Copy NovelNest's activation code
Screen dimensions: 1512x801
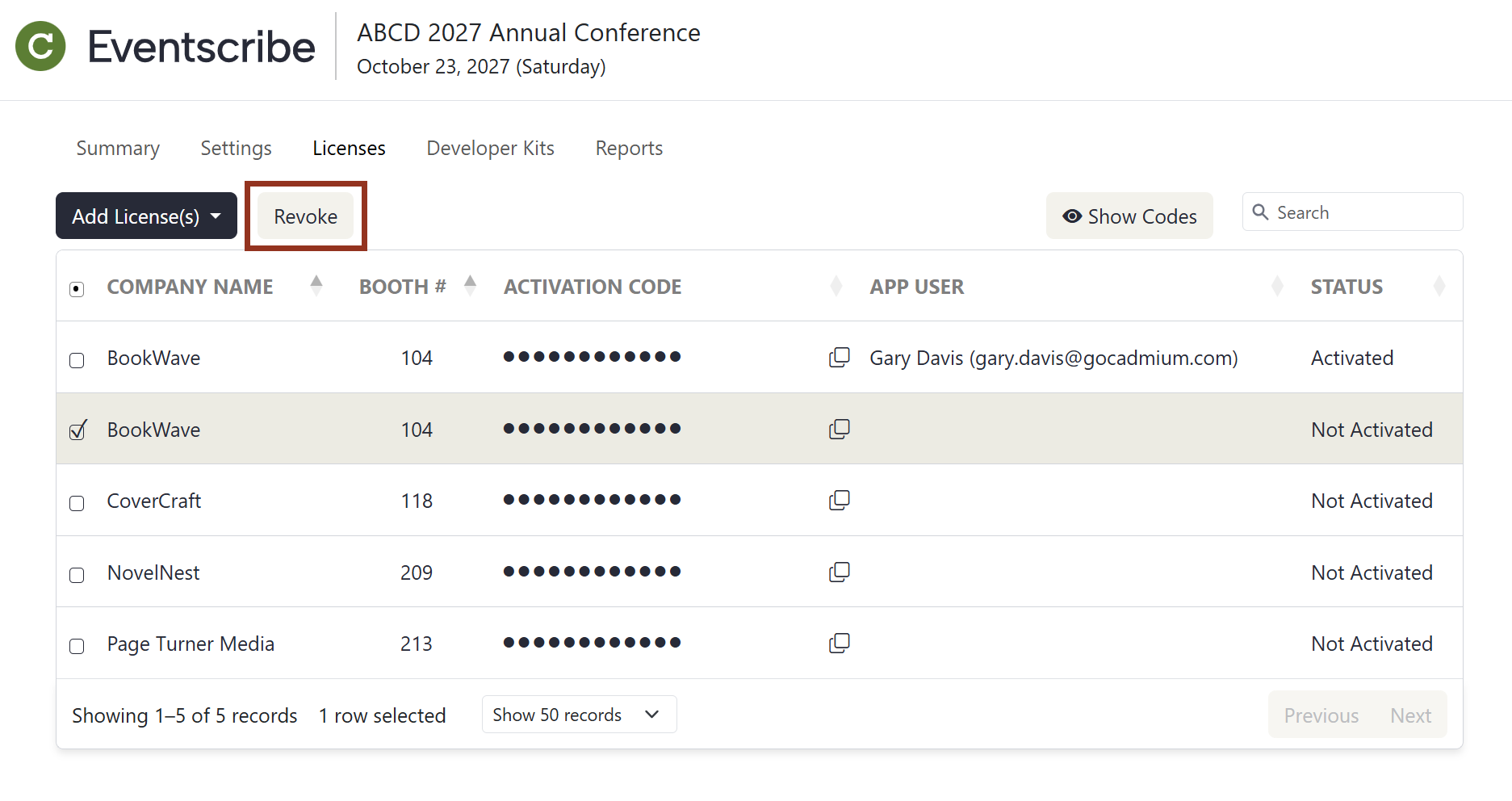click(840, 572)
